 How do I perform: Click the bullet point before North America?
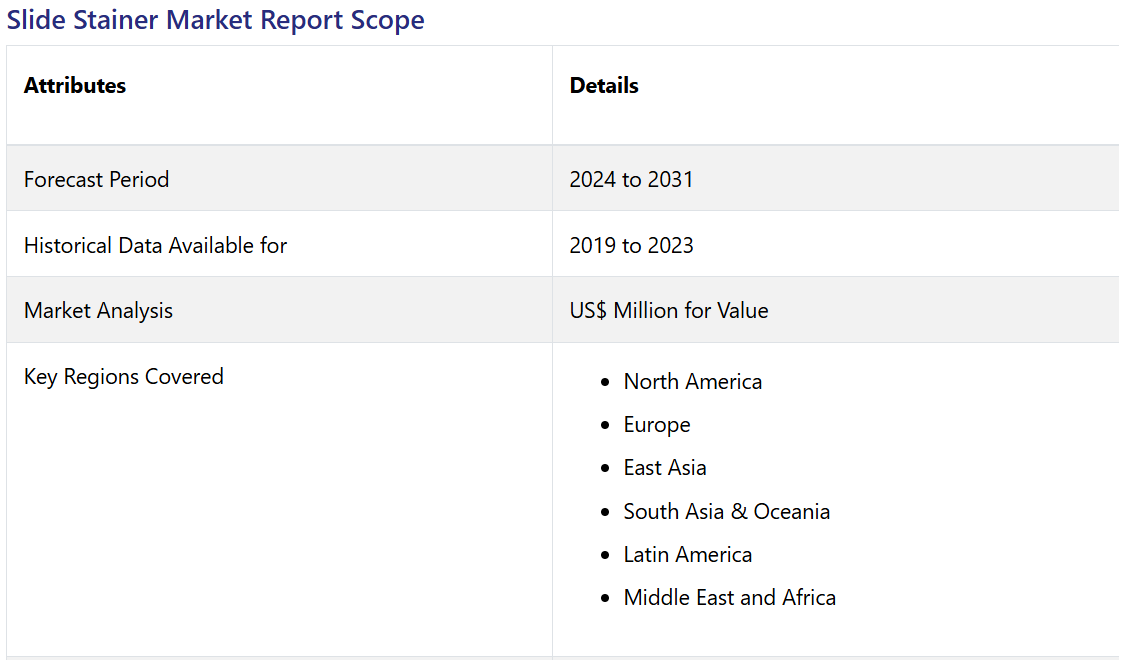pos(605,383)
